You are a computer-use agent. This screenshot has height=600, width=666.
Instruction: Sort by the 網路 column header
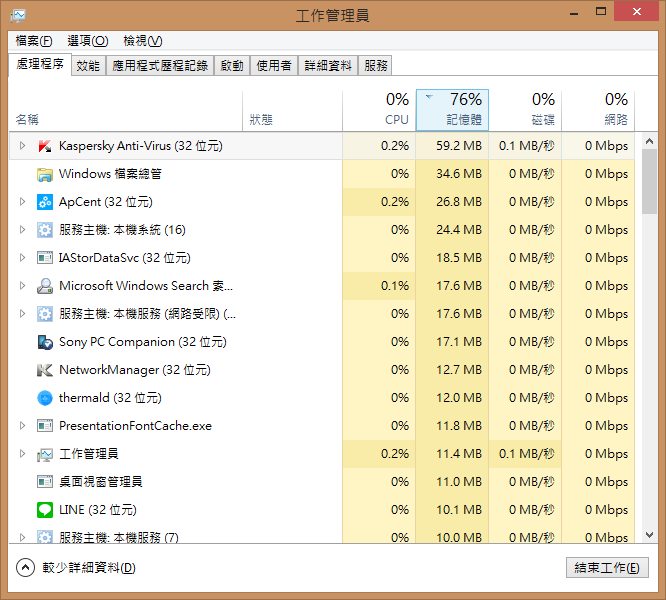(x=598, y=110)
